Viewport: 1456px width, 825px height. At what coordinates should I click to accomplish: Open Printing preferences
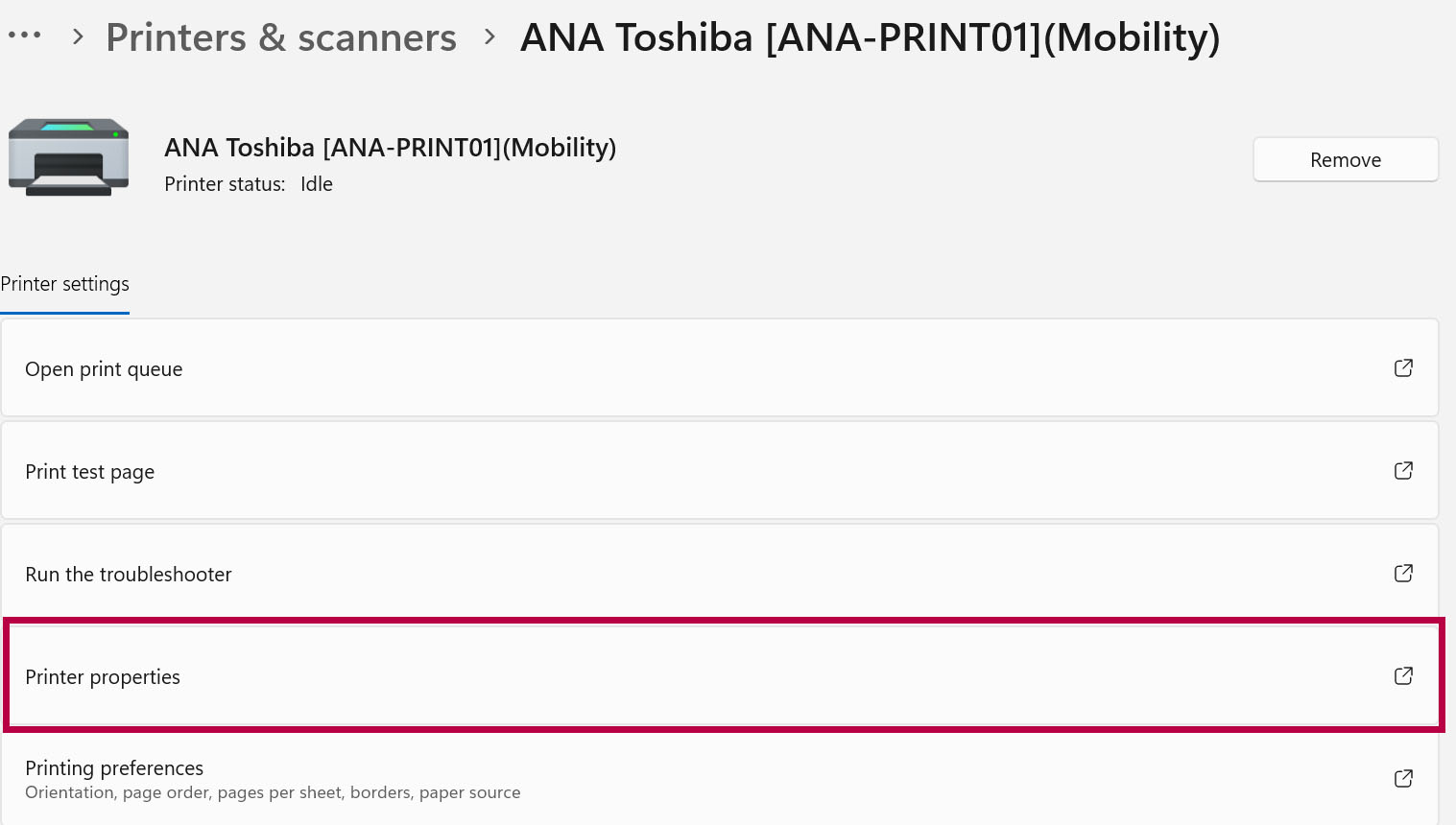click(x=719, y=779)
